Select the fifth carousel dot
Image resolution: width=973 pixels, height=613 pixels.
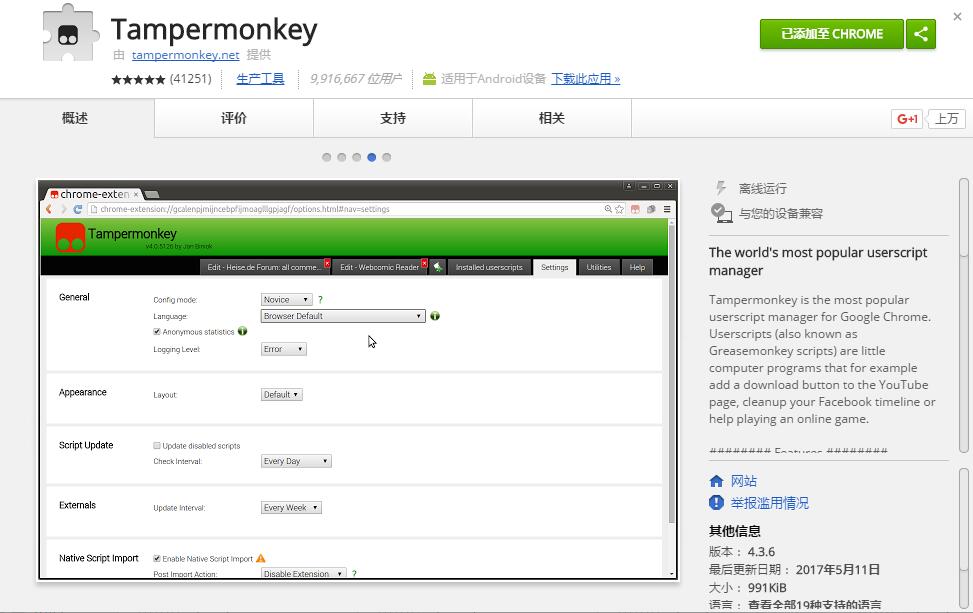pyautogui.click(x=387, y=157)
